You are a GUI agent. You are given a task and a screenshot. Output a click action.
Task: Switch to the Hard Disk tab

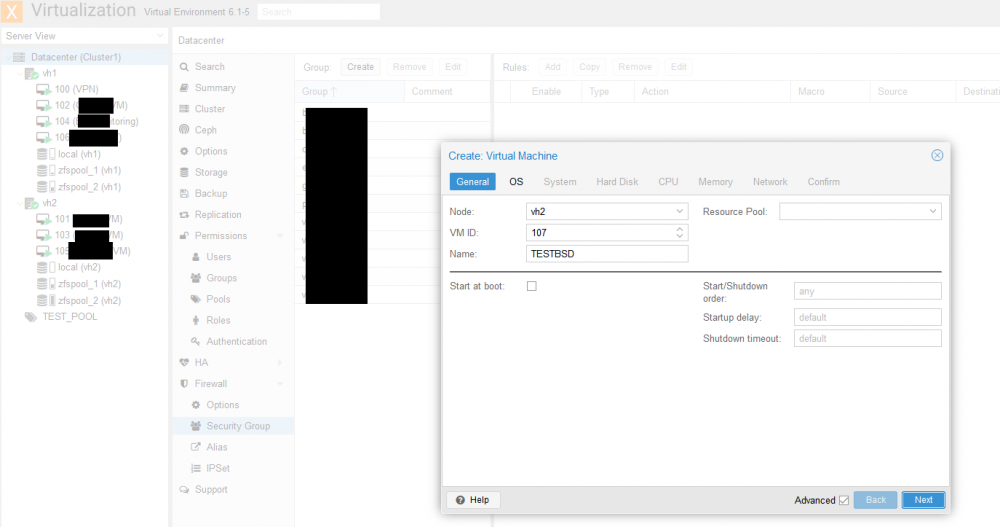[x=617, y=182]
